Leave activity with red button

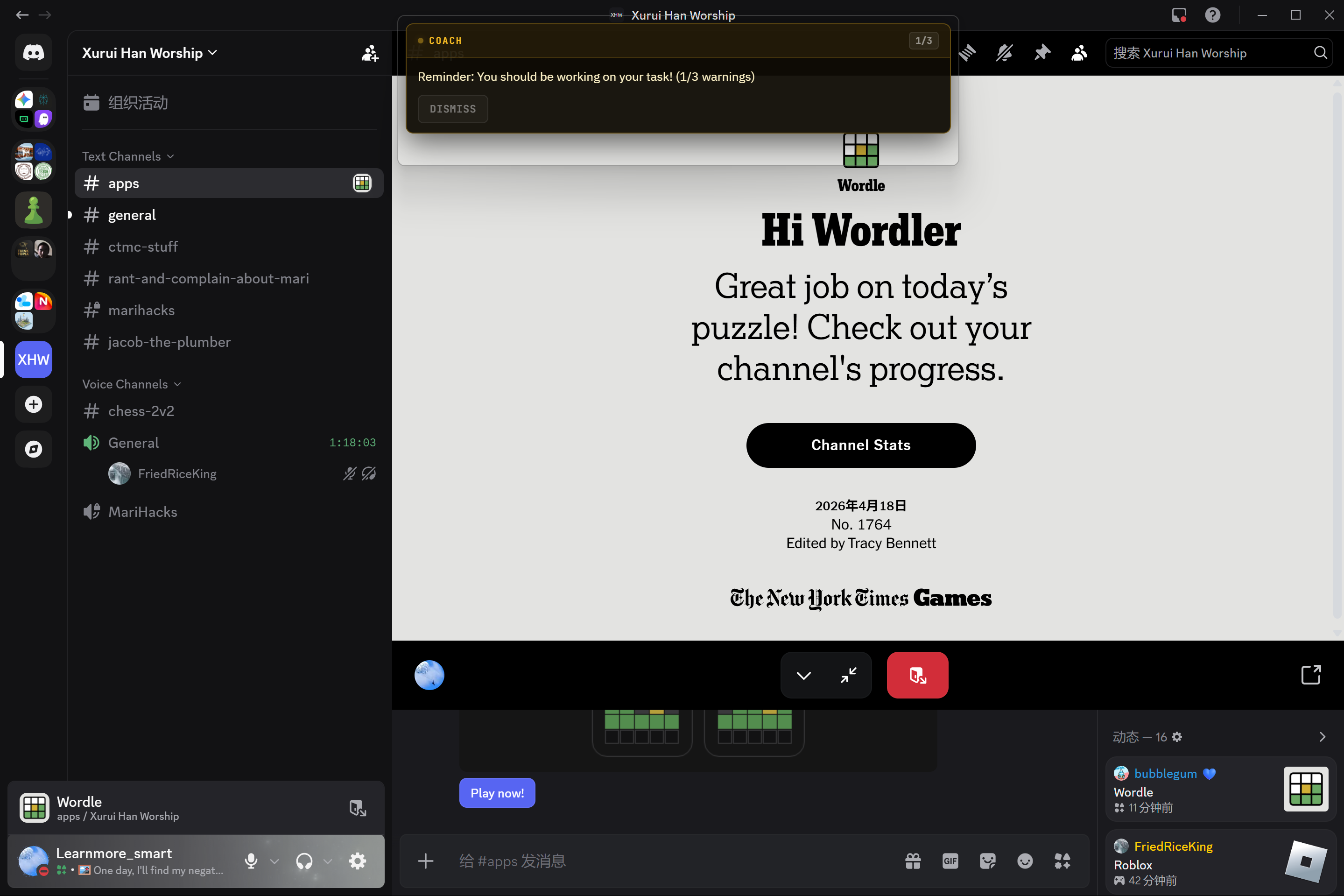point(917,675)
